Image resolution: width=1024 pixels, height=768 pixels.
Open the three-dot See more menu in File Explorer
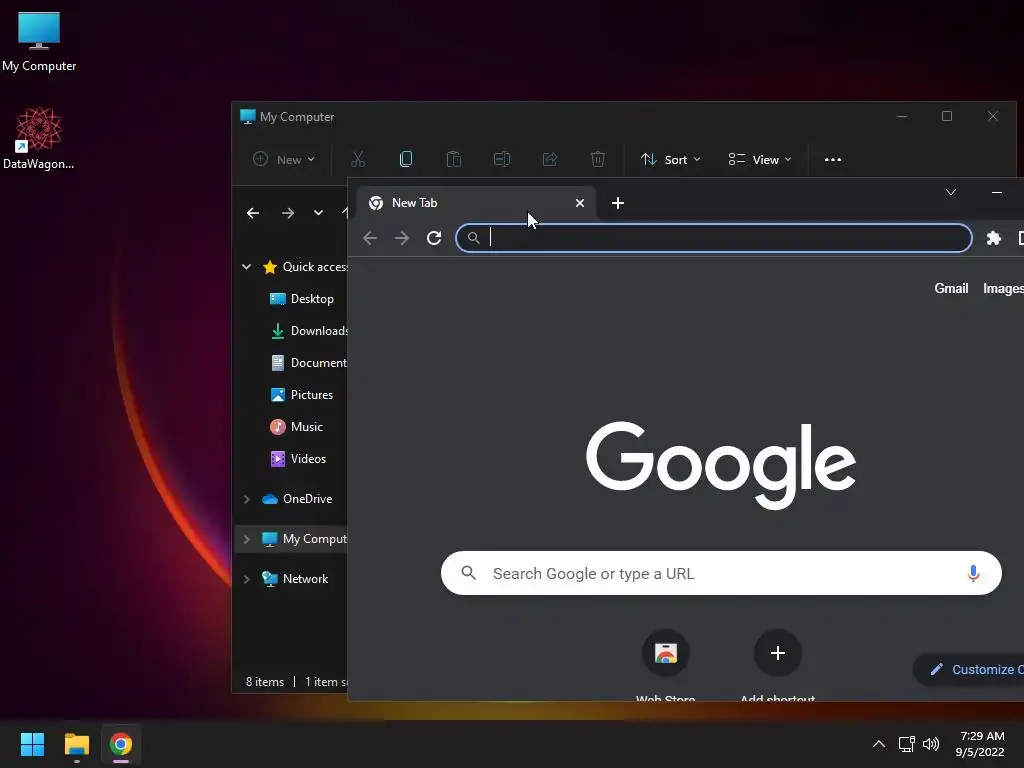(833, 159)
